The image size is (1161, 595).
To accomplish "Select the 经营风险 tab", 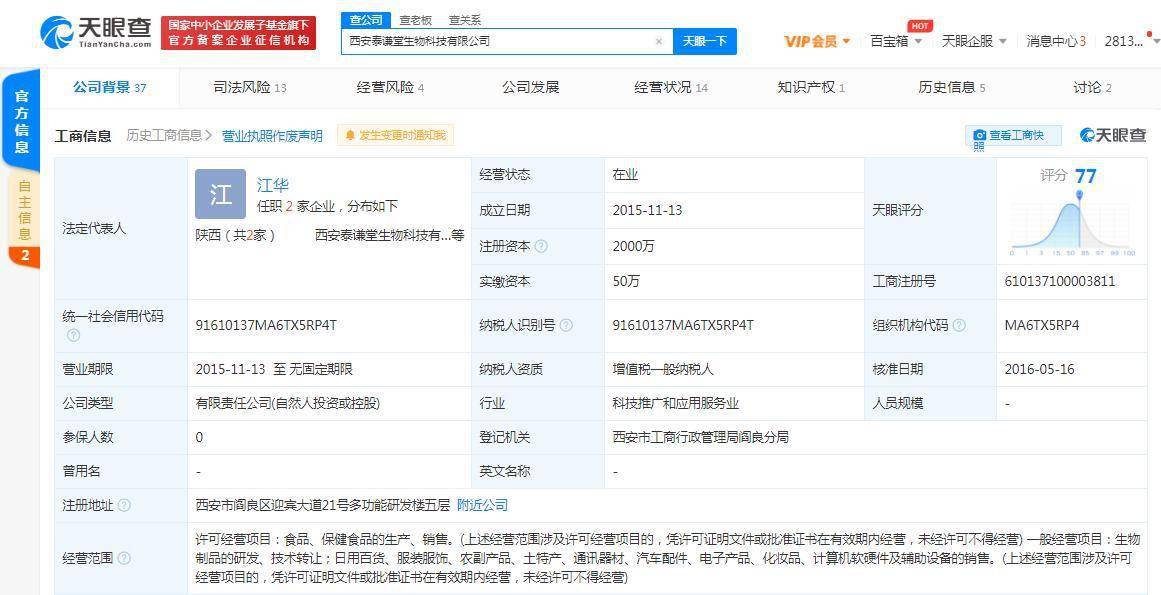I will 390,87.
